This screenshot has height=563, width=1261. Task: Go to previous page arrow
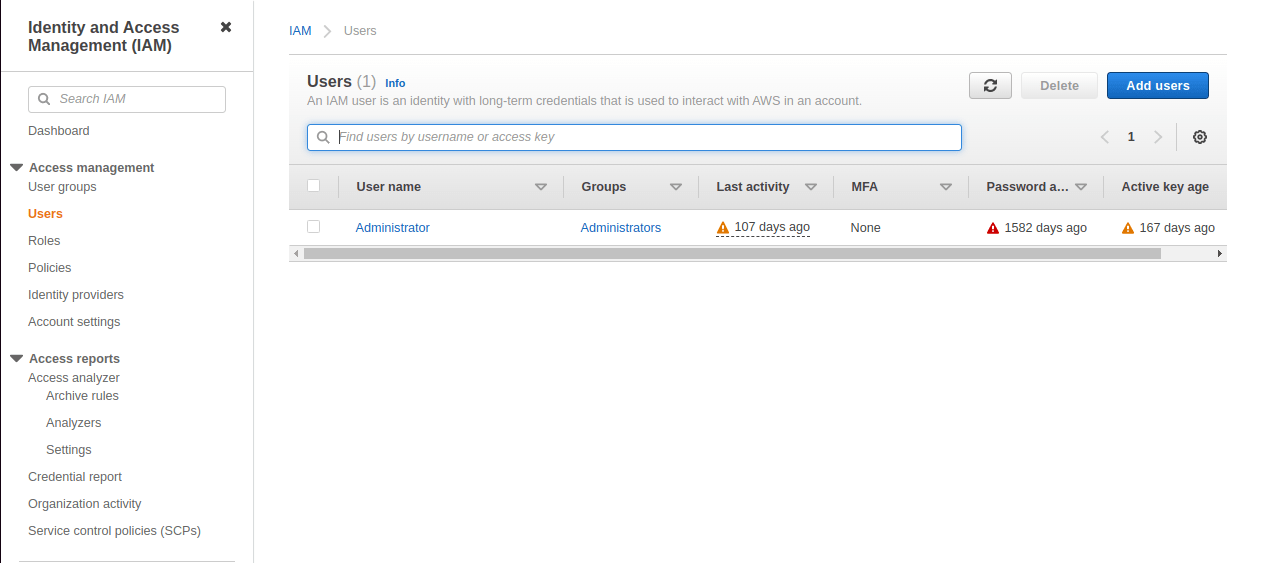click(x=1105, y=137)
